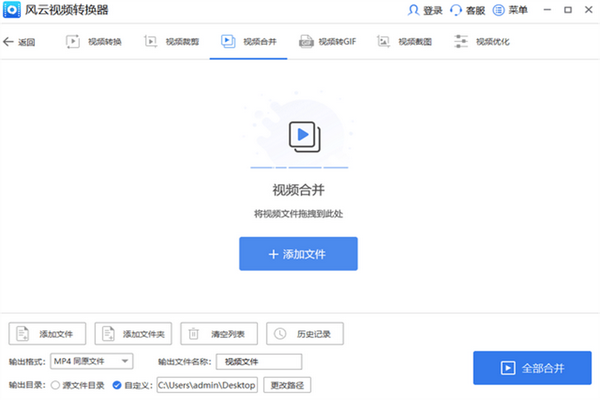Click the 输出格式 label

[x=27, y=361]
